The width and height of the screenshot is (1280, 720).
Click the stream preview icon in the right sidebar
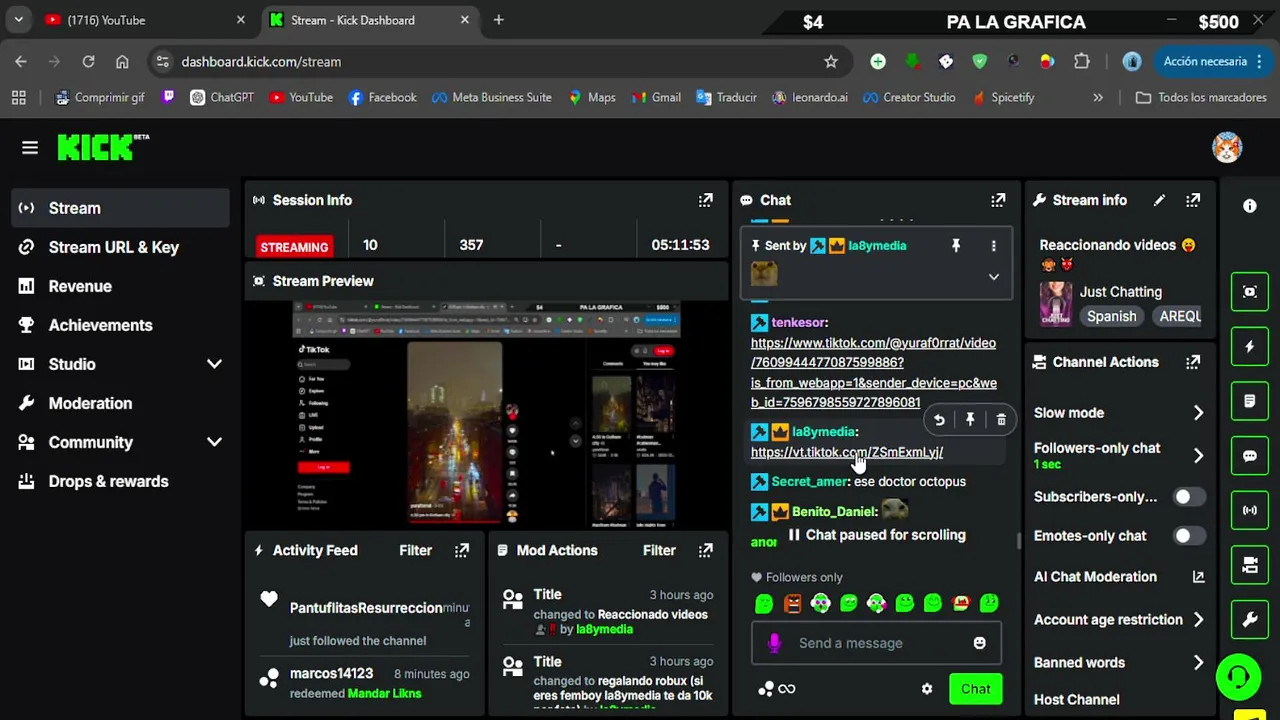click(1250, 292)
